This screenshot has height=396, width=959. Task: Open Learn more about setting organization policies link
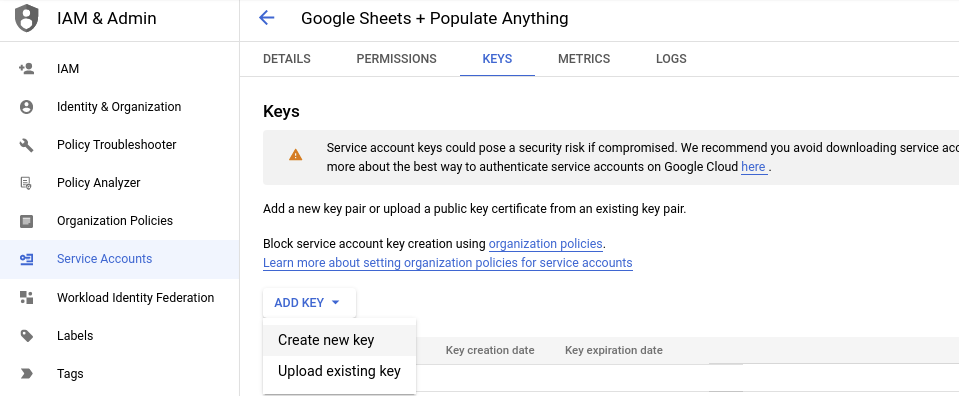[x=448, y=263]
